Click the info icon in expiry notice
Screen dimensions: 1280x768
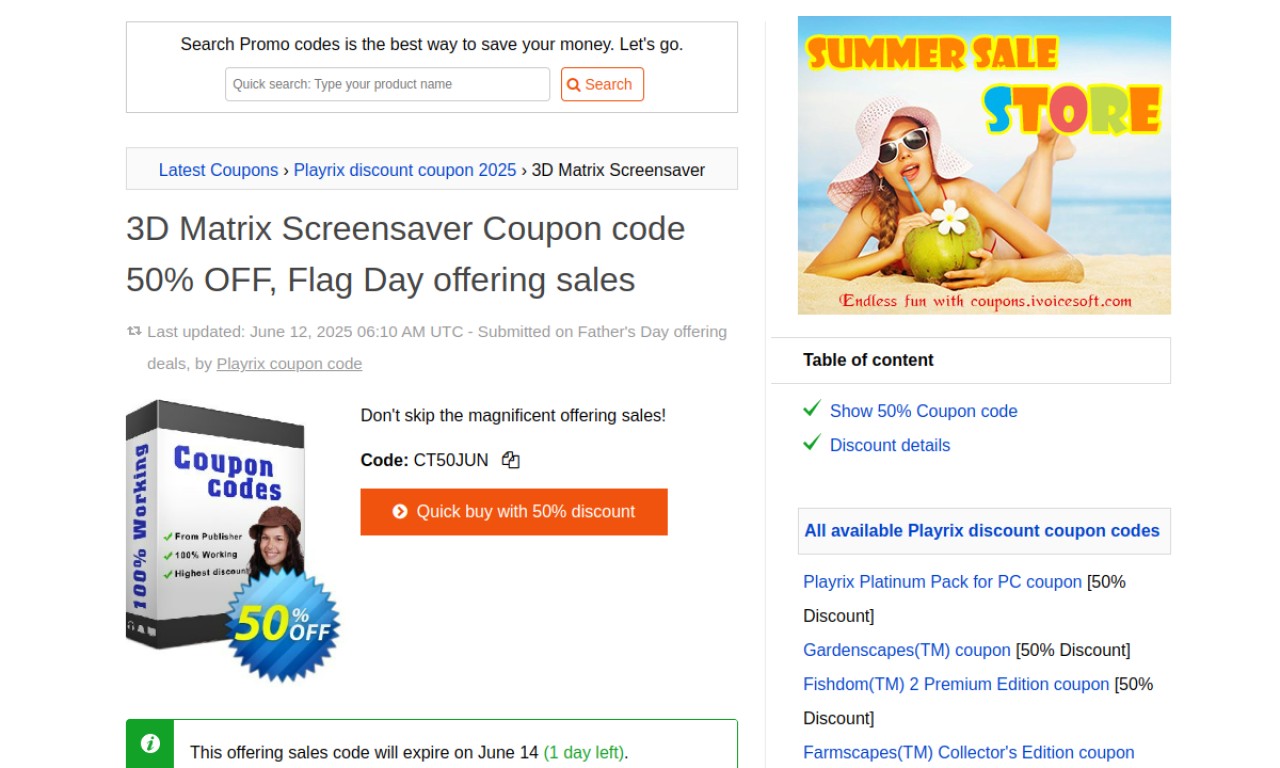(x=150, y=743)
